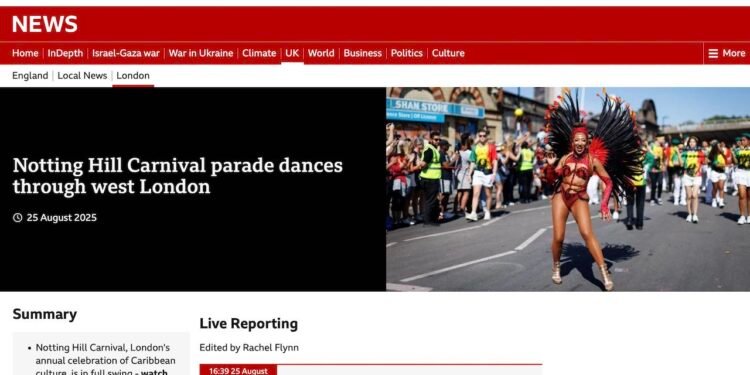Go to the Politics section
This screenshot has width=750, height=375.
(407, 53)
